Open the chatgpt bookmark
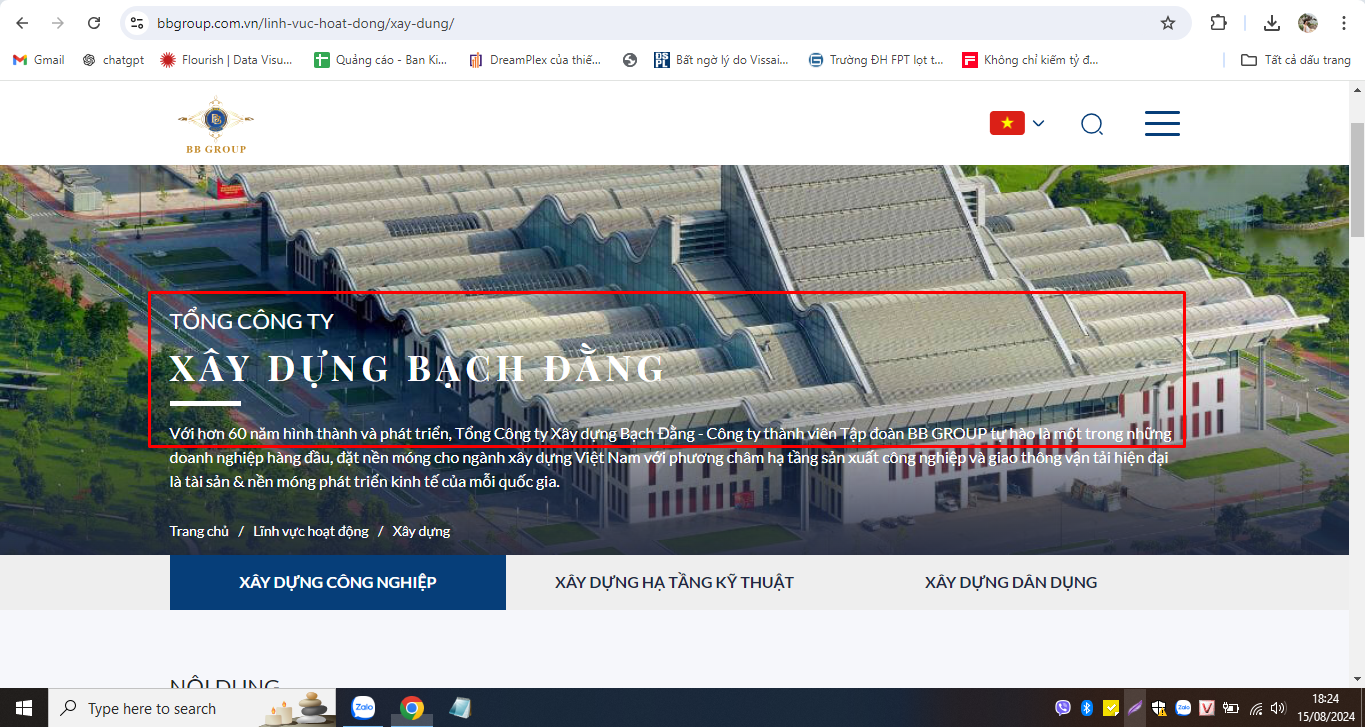The width and height of the screenshot is (1365, 727). (114, 60)
